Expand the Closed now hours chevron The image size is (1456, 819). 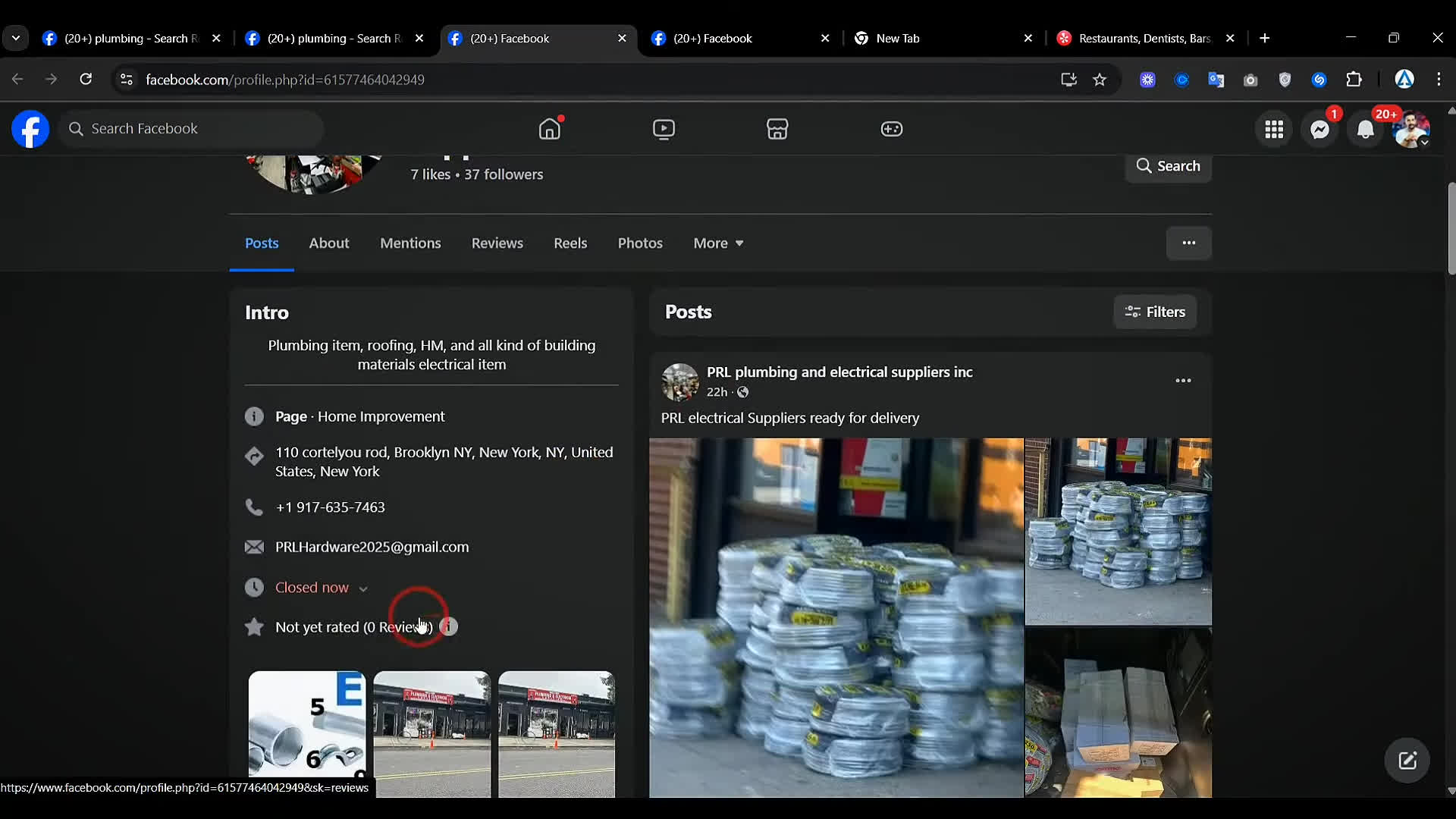(363, 589)
